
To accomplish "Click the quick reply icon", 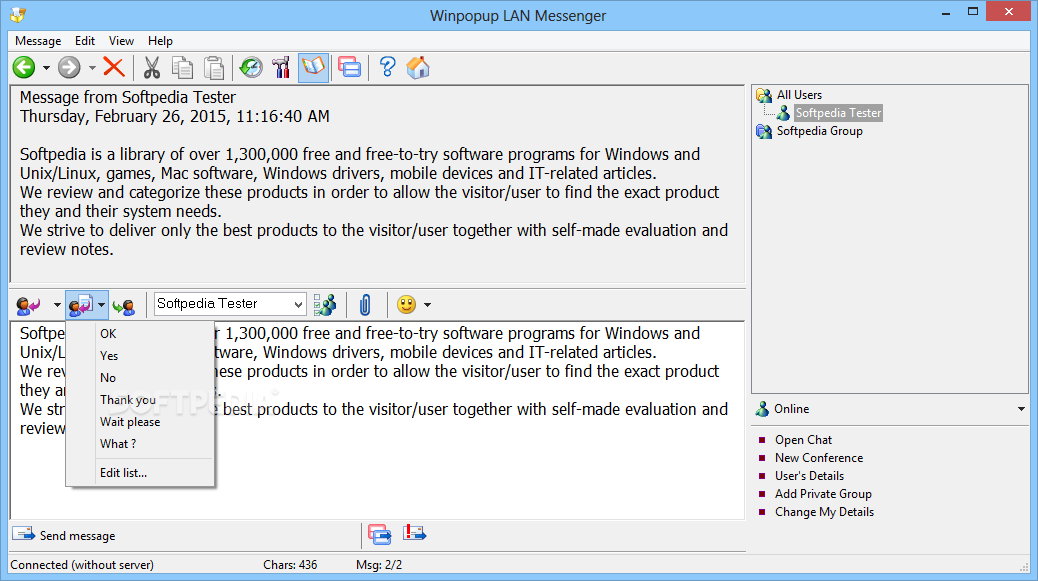I will click(81, 305).
